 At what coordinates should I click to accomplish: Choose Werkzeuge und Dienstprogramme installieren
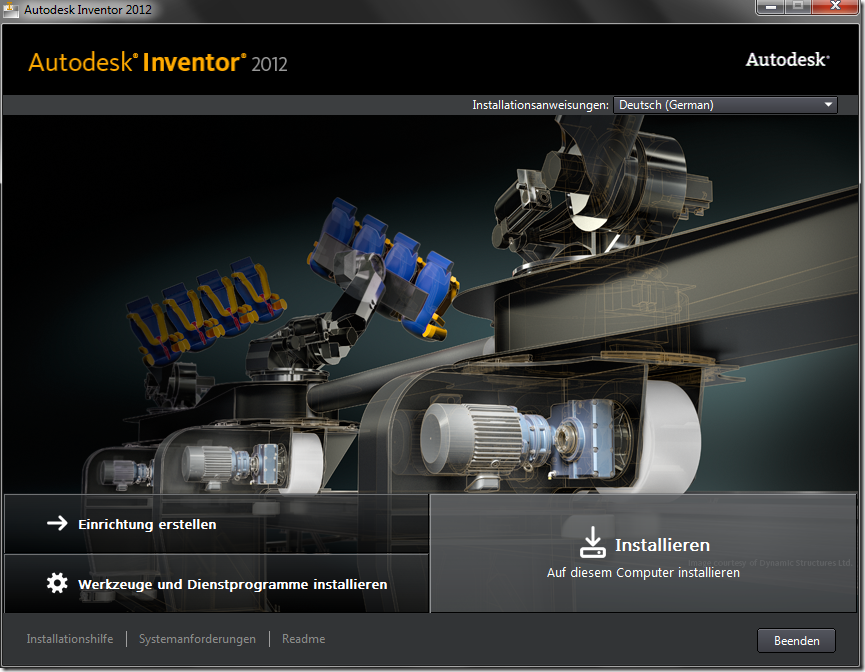216,584
